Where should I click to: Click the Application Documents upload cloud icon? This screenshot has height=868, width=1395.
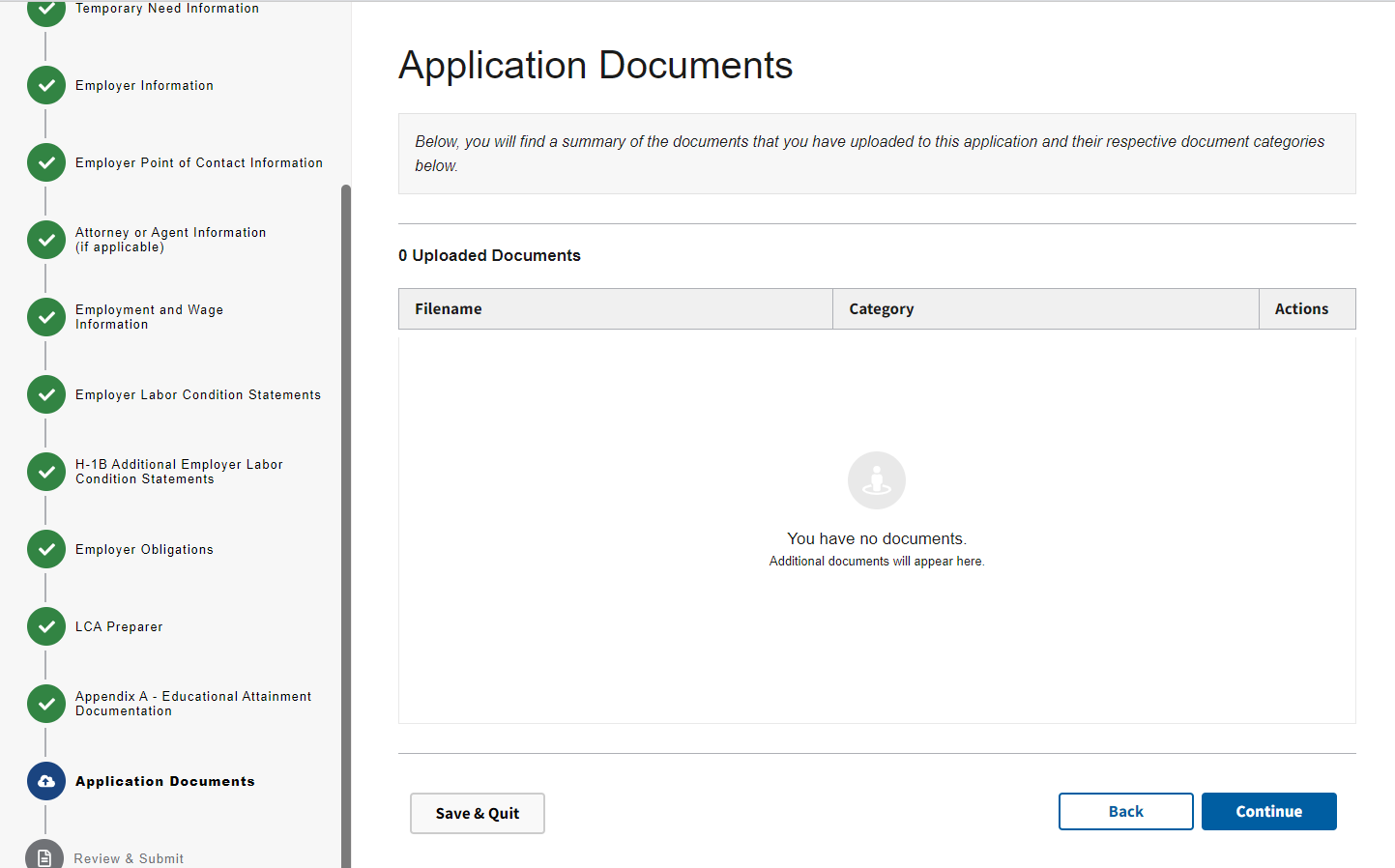[46, 781]
